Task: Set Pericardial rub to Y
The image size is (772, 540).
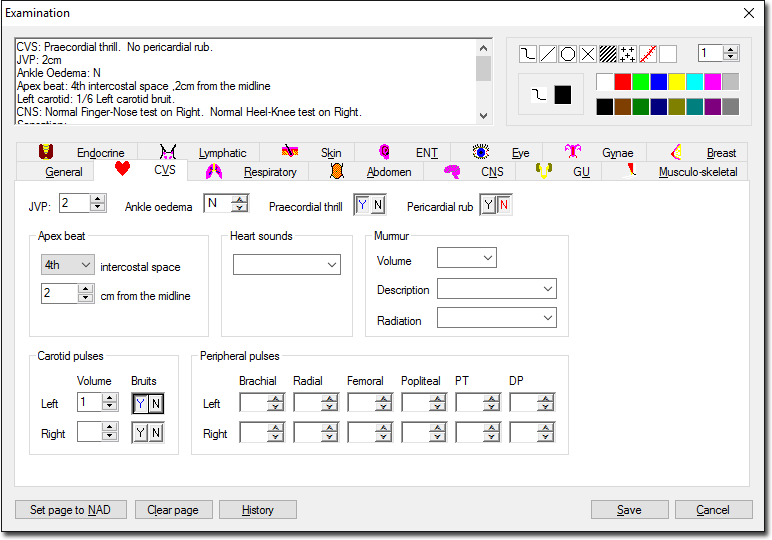Action: click(x=488, y=205)
